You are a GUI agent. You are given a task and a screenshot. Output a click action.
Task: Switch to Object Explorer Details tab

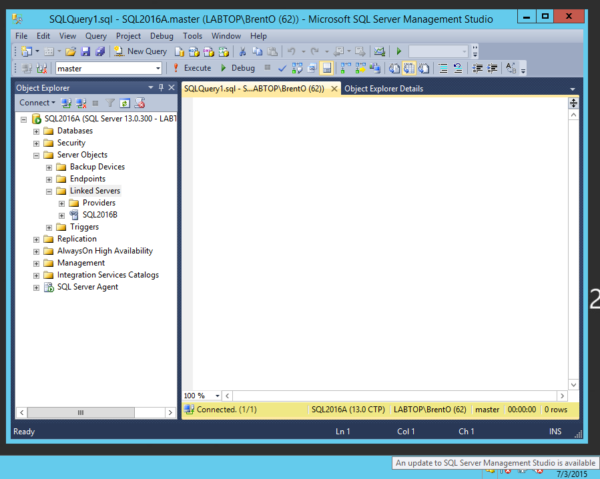pyautogui.click(x=383, y=88)
